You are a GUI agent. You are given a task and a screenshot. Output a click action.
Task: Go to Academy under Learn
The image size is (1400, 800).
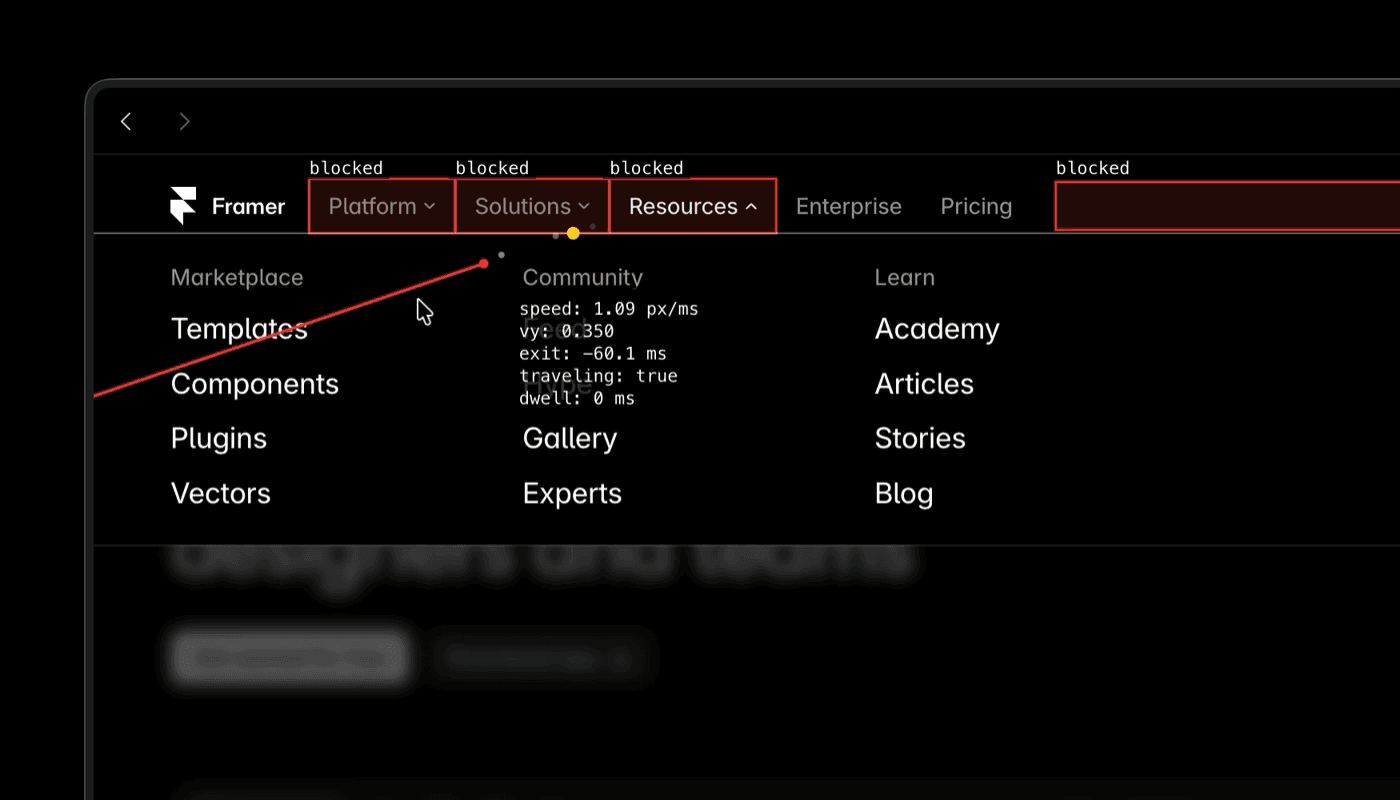(x=937, y=329)
